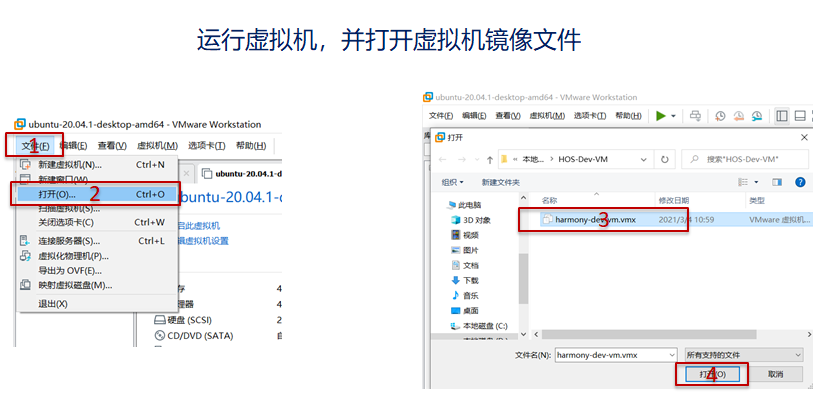
Task: Sort by the 名称 column header
Action: point(549,200)
